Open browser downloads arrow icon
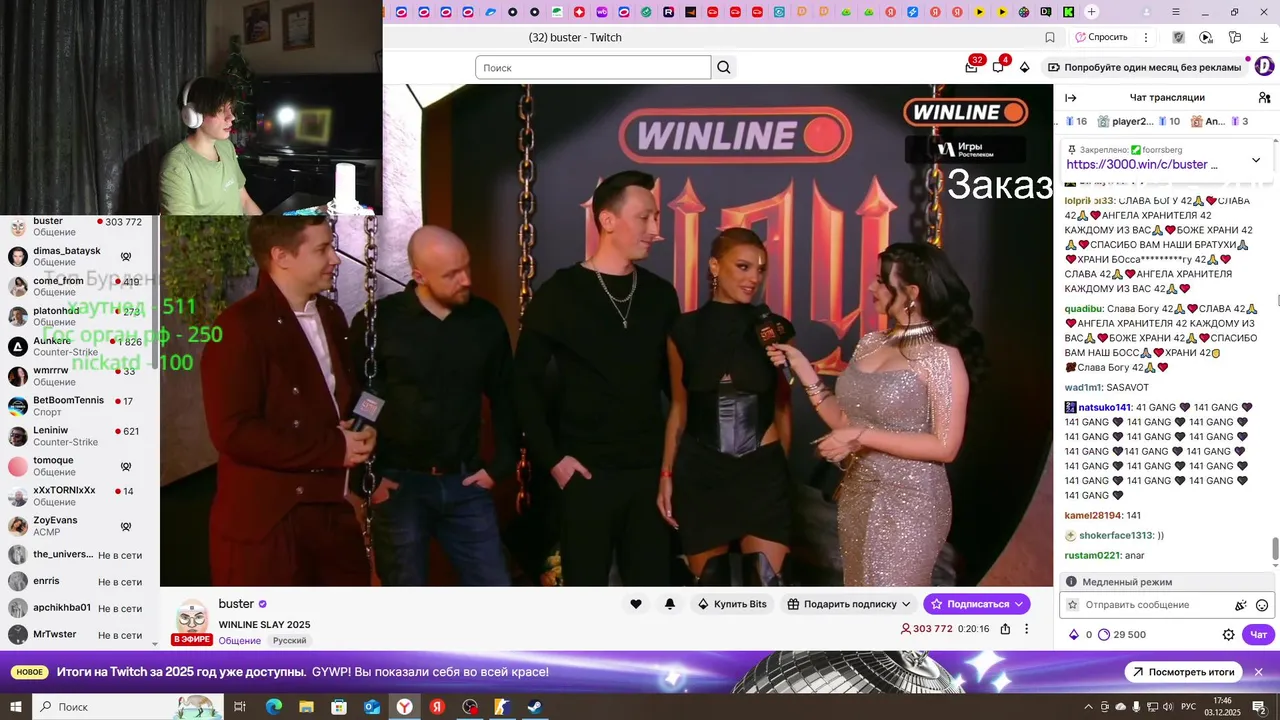This screenshot has width=1280, height=720. coord(1264,37)
